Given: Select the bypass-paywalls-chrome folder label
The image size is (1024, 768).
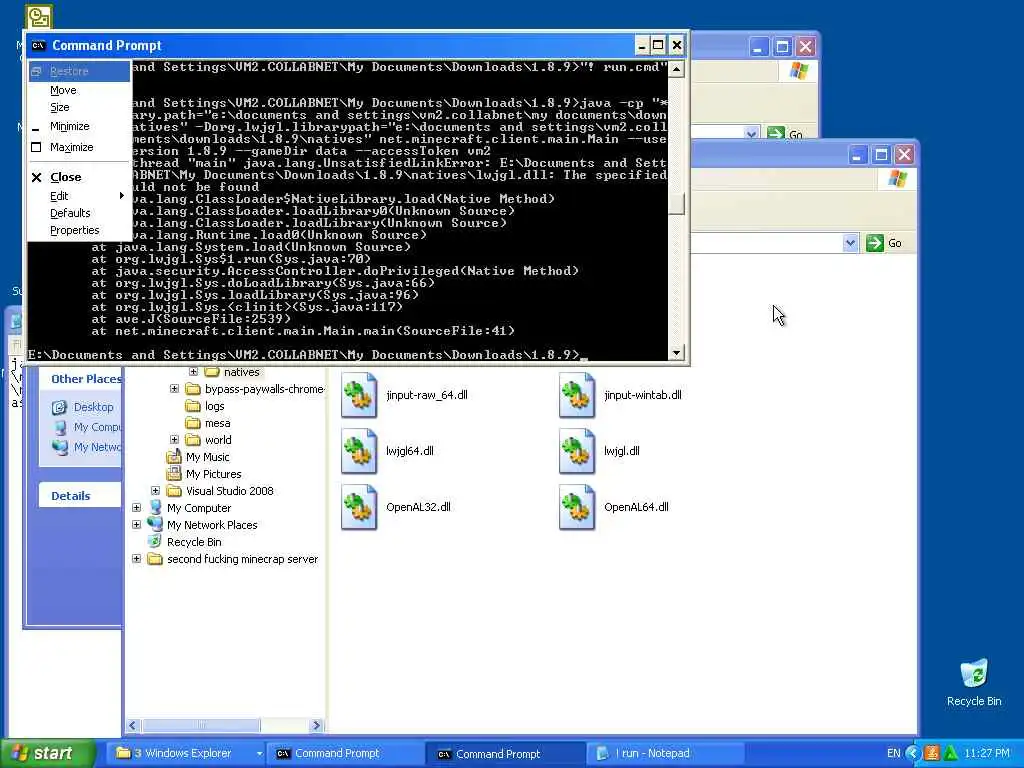Looking at the screenshot, I should (x=264, y=389).
